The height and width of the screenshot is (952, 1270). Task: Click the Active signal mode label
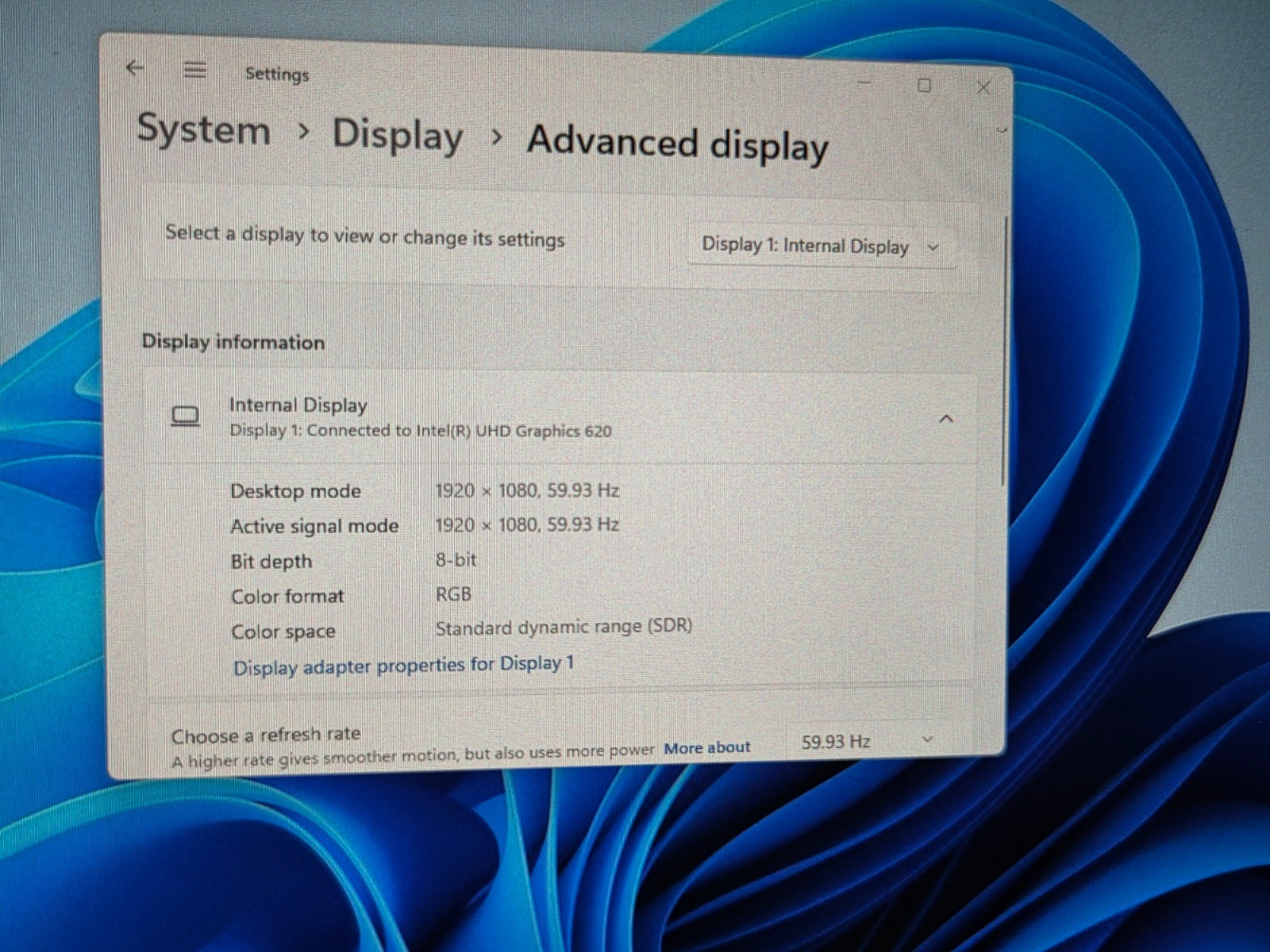point(314,526)
